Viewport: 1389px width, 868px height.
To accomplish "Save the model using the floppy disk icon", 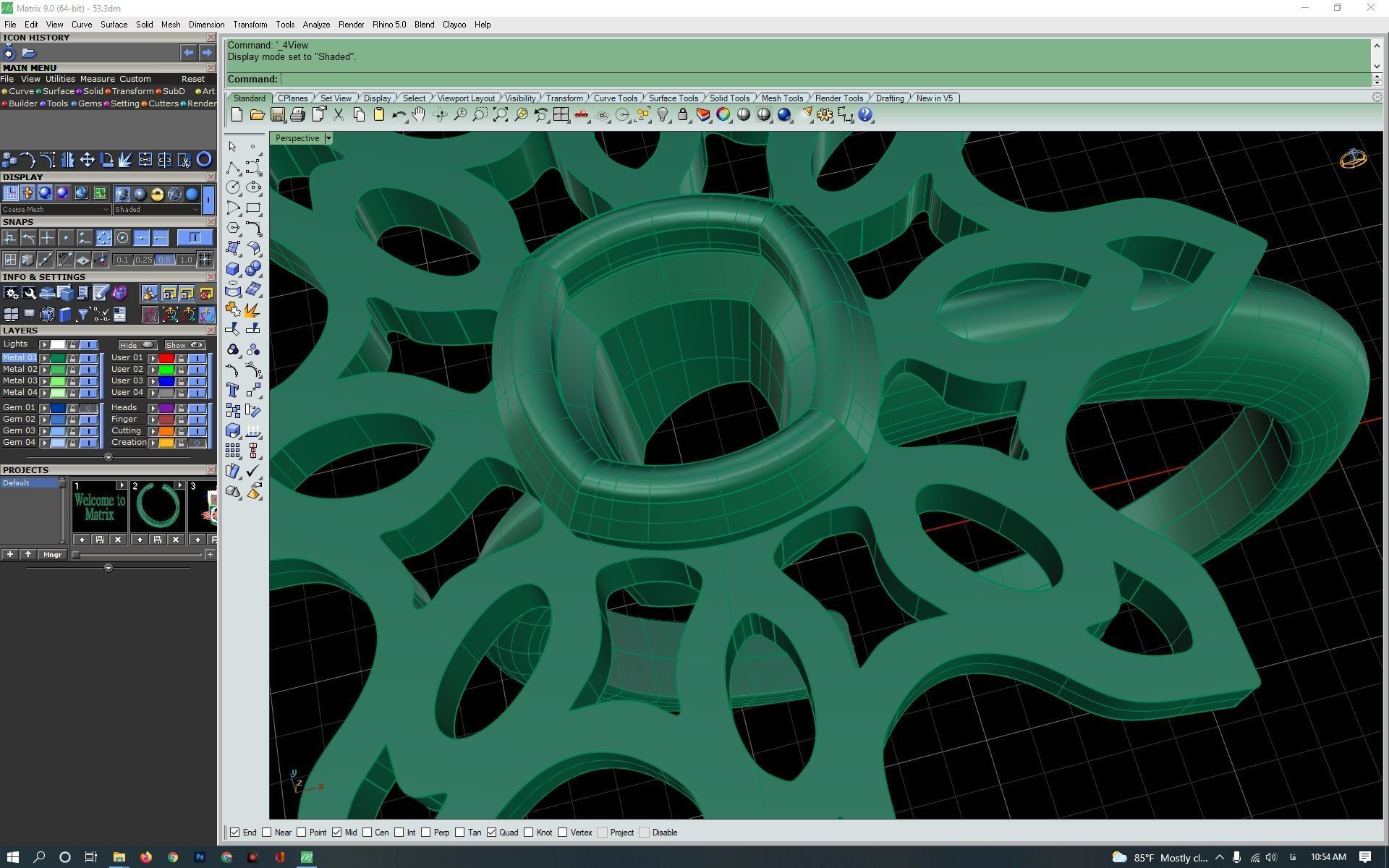I will (277, 114).
